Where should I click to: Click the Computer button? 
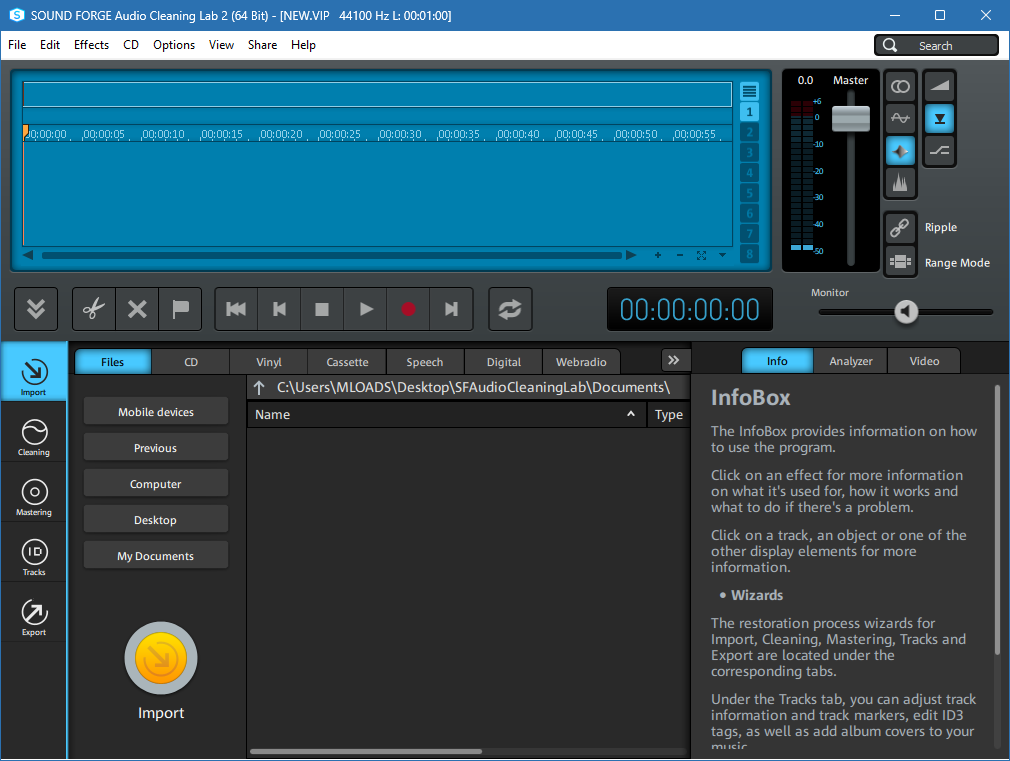click(x=156, y=484)
